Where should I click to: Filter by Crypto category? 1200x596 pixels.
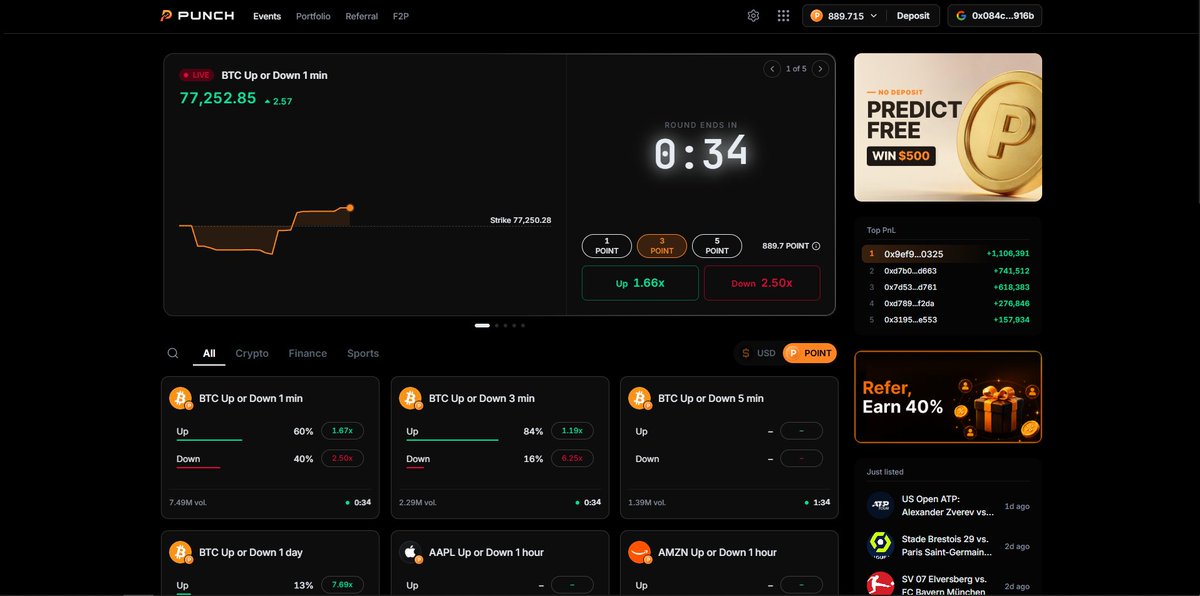pyautogui.click(x=252, y=353)
